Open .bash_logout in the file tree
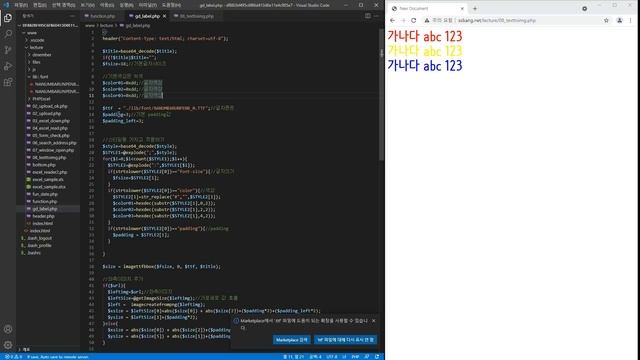 point(39,238)
